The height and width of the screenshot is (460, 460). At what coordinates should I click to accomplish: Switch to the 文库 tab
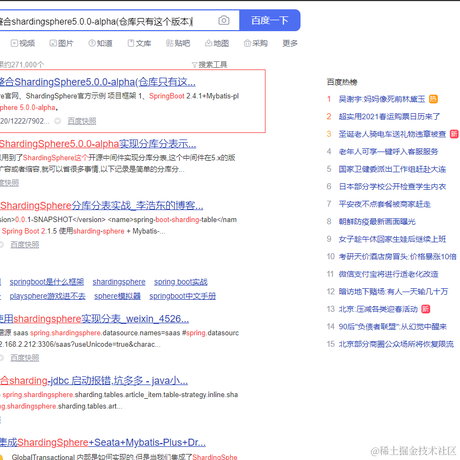pyautogui.click(x=139, y=43)
